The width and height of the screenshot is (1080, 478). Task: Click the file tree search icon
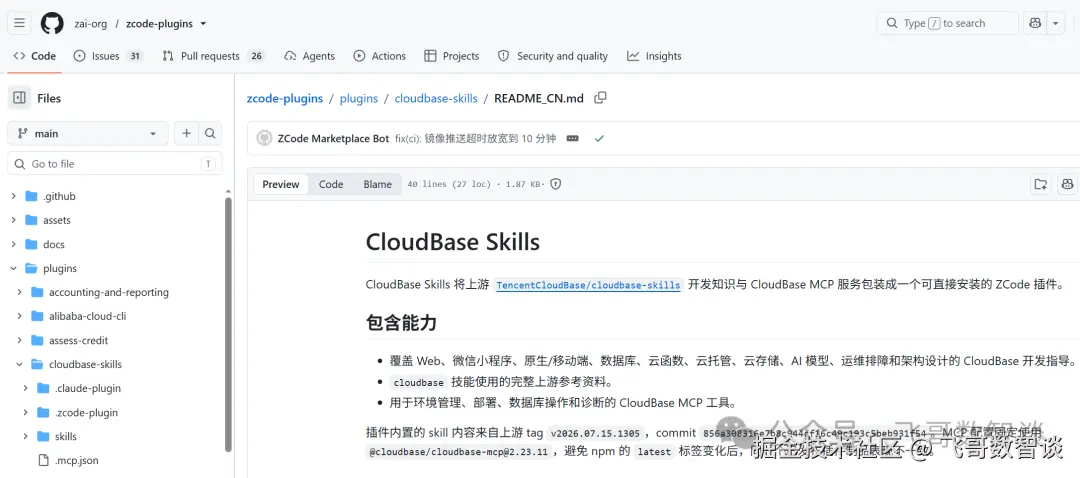pos(210,134)
